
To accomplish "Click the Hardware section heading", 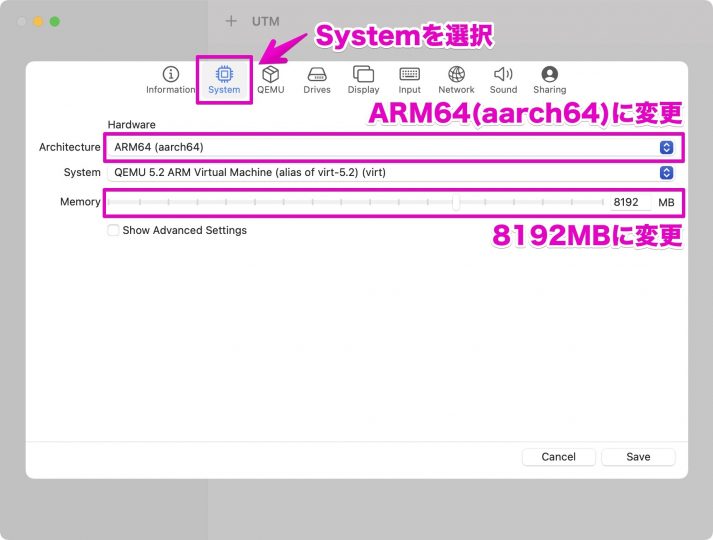I will (x=131, y=125).
